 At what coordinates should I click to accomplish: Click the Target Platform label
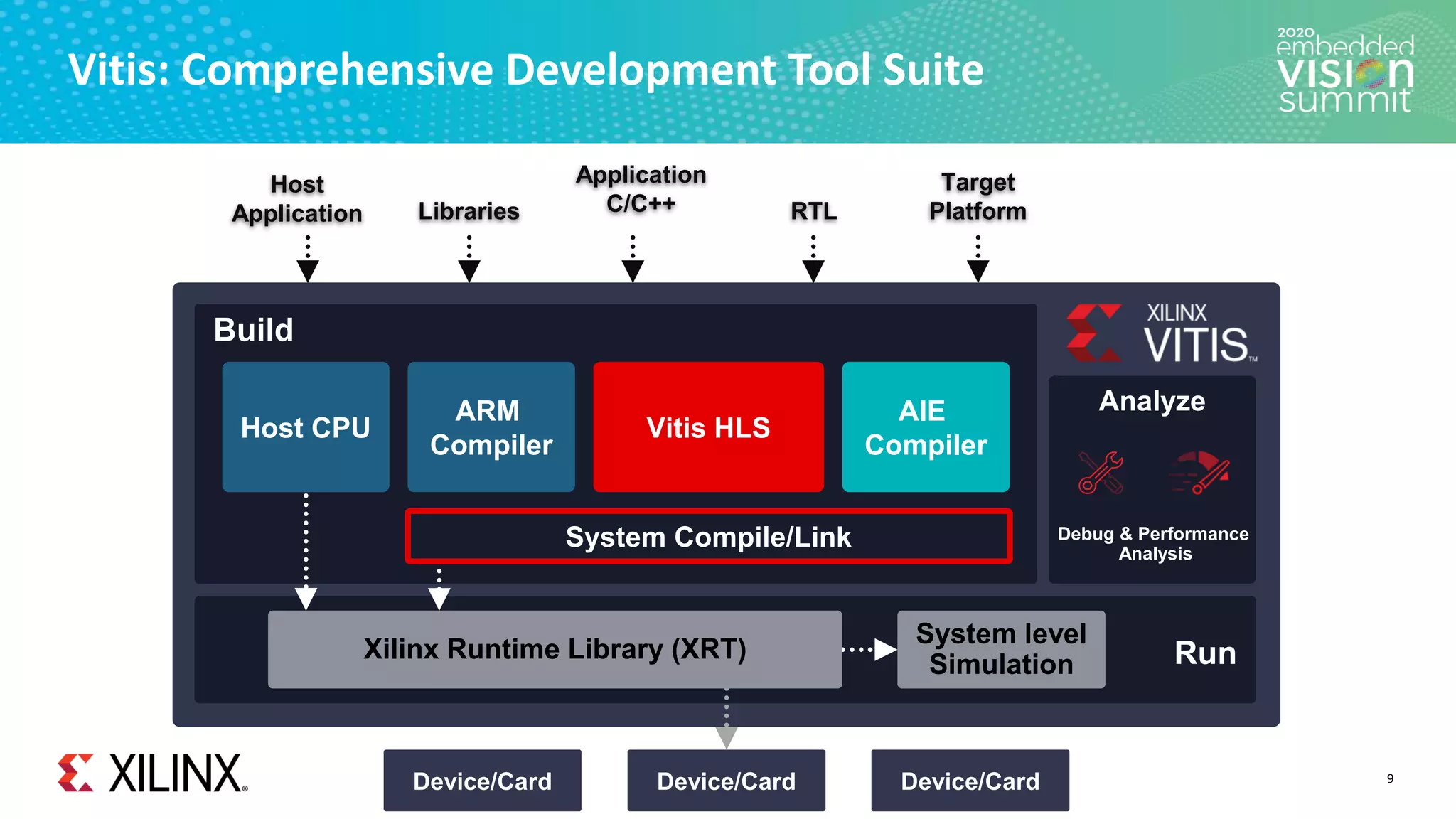[x=978, y=197]
